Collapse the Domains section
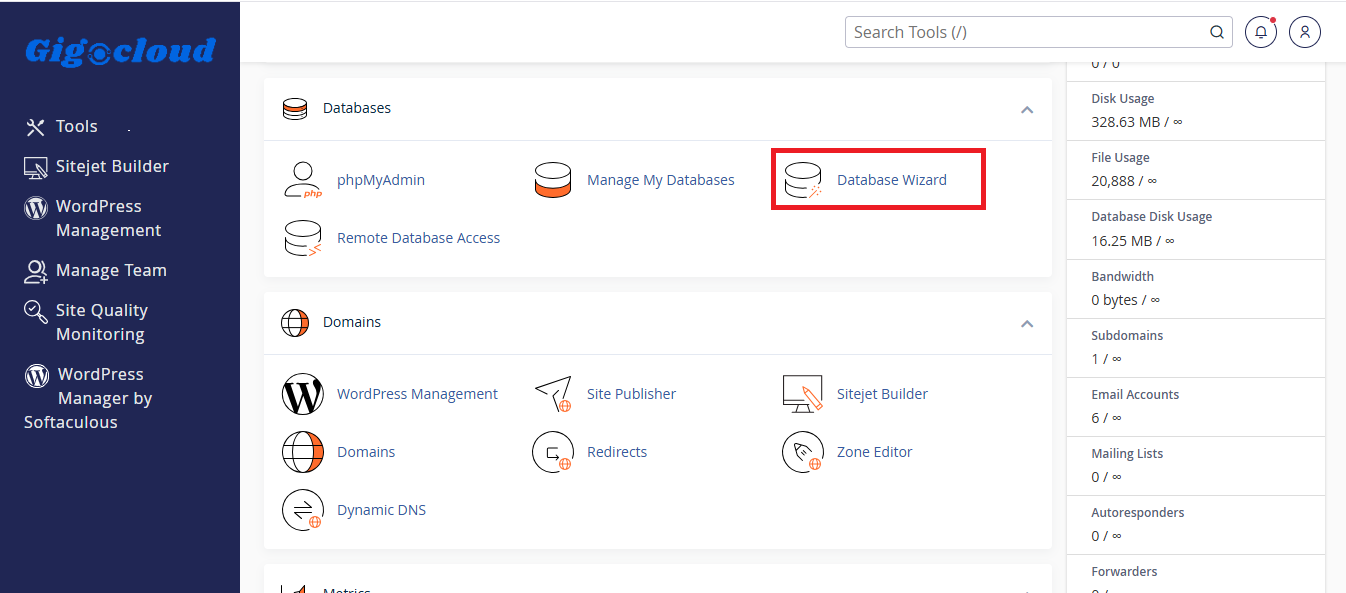This screenshot has width=1346, height=593. coord(1027,323)
